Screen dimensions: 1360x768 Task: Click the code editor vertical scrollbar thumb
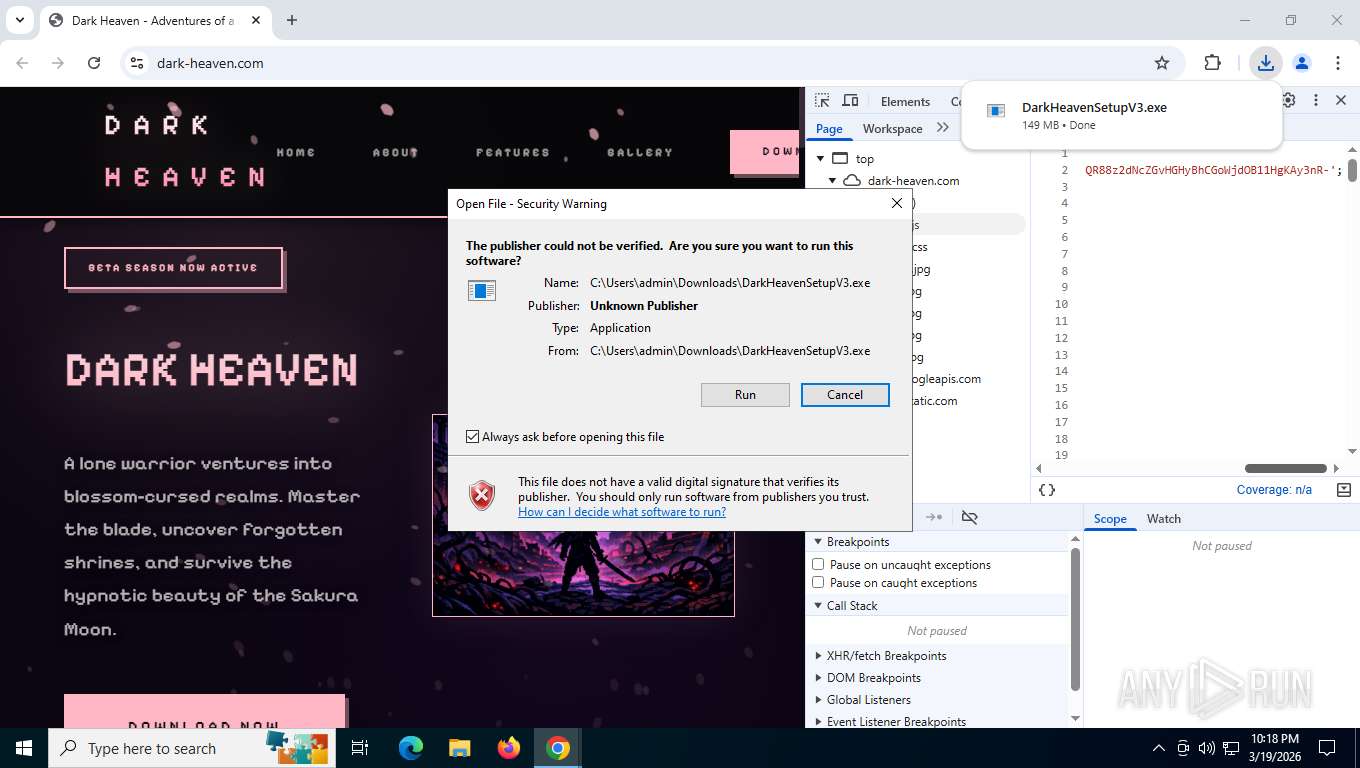1352,169
